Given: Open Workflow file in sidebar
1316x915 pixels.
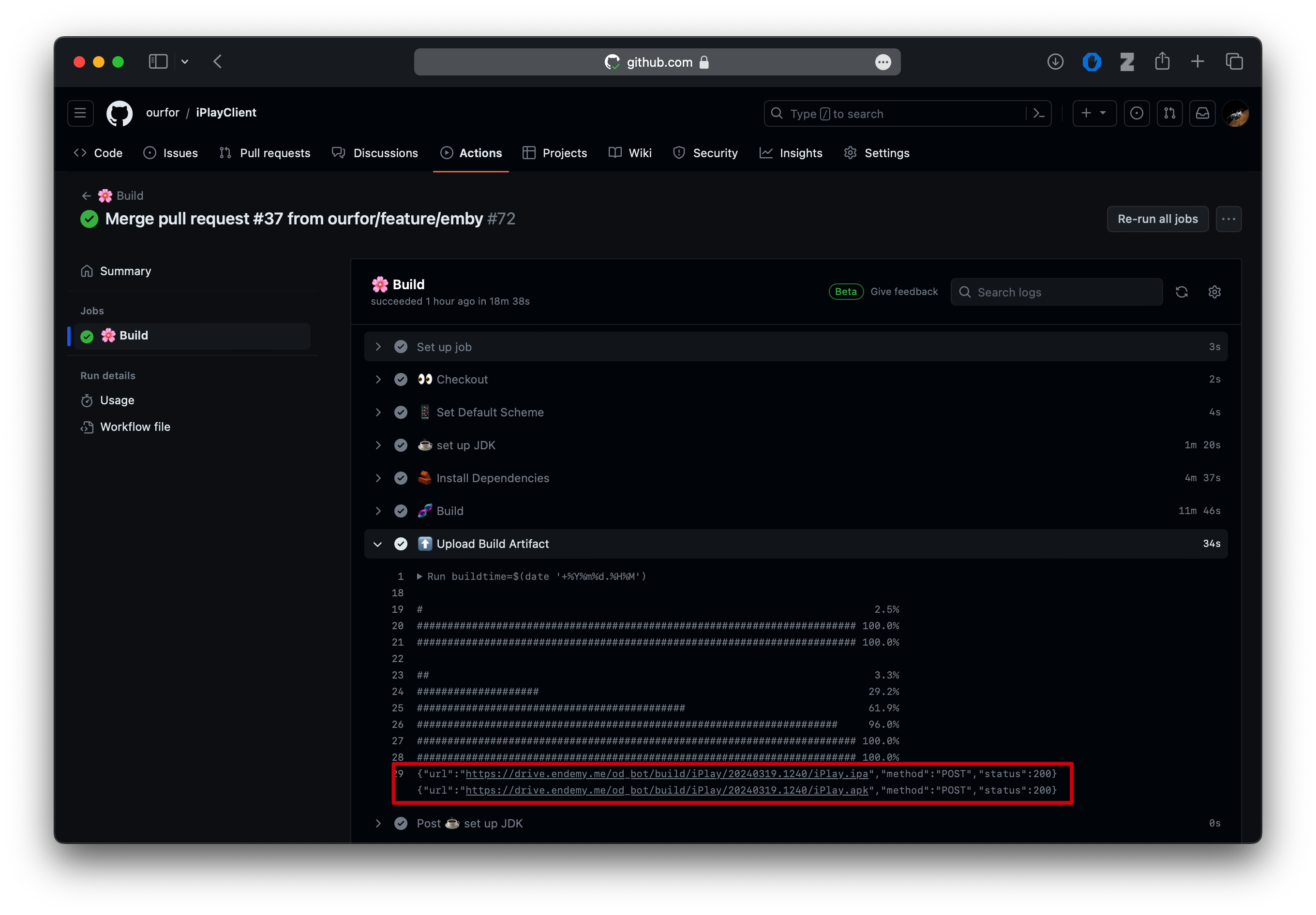Looking at the screenshot, I should pyautogui.click(x=135, y=427).
